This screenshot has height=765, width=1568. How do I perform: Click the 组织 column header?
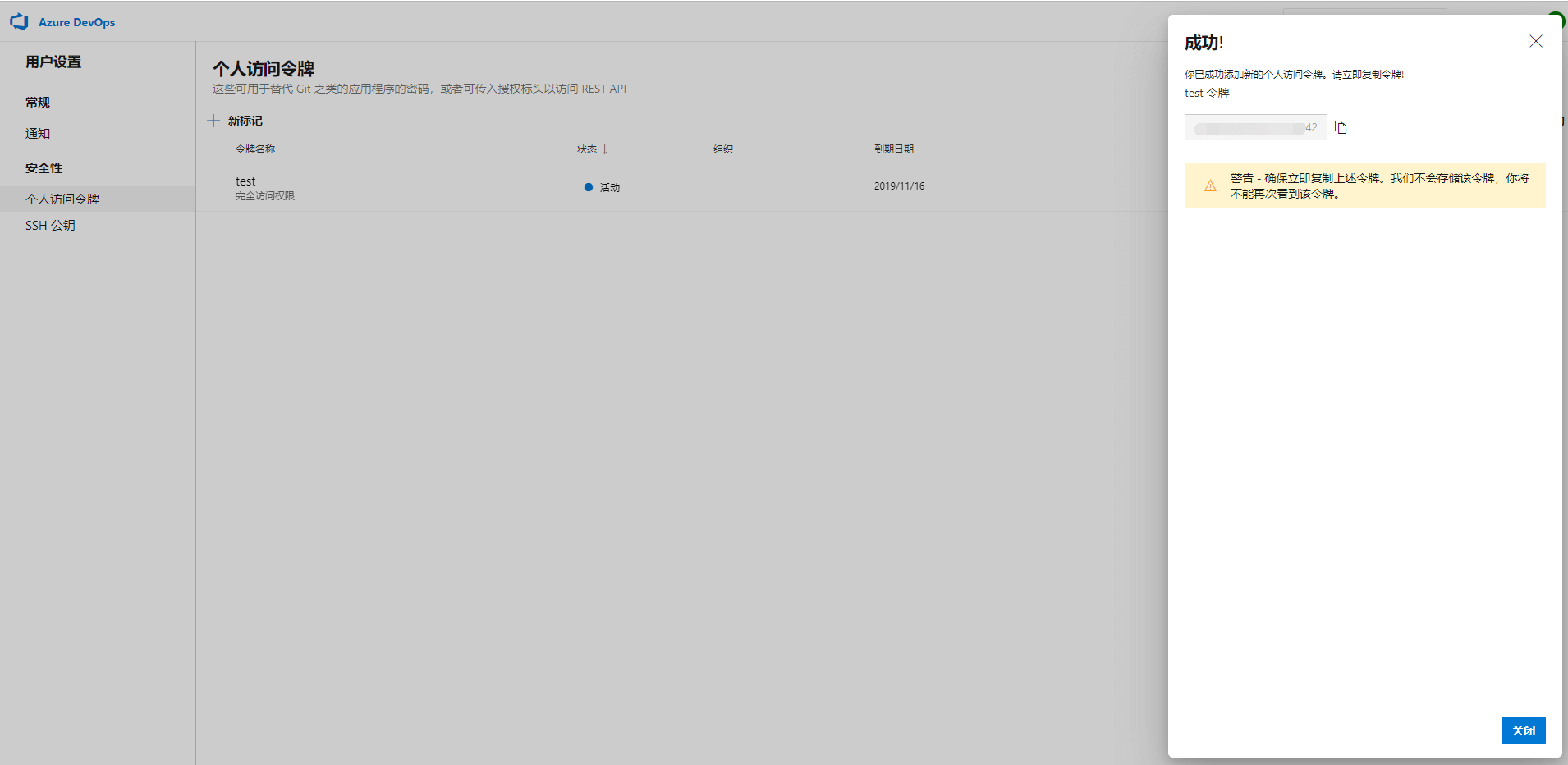pyautogui.click(x=722, y=149)
